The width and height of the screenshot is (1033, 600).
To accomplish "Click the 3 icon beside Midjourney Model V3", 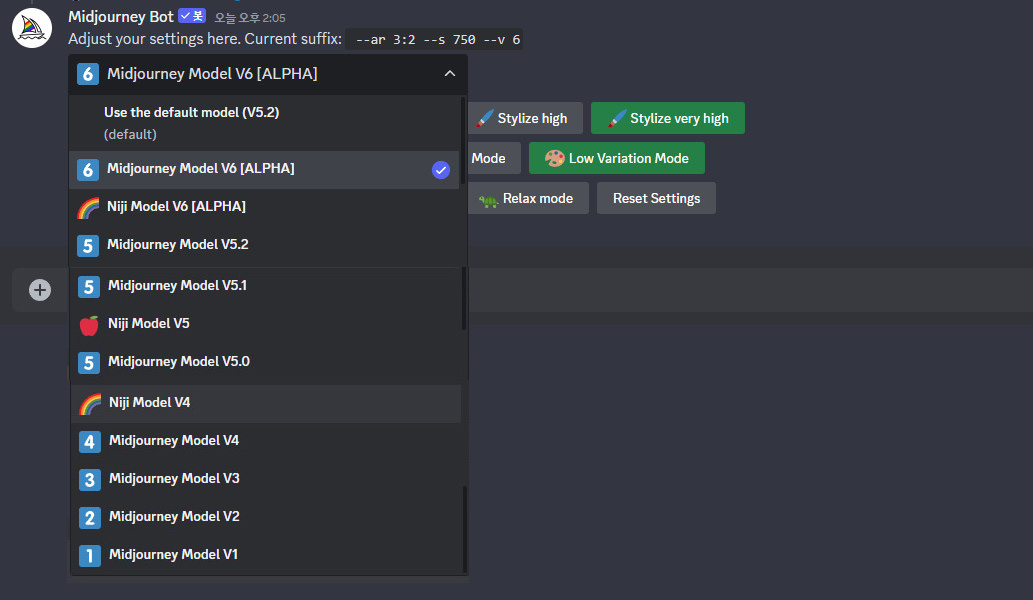I will [90, 480].
